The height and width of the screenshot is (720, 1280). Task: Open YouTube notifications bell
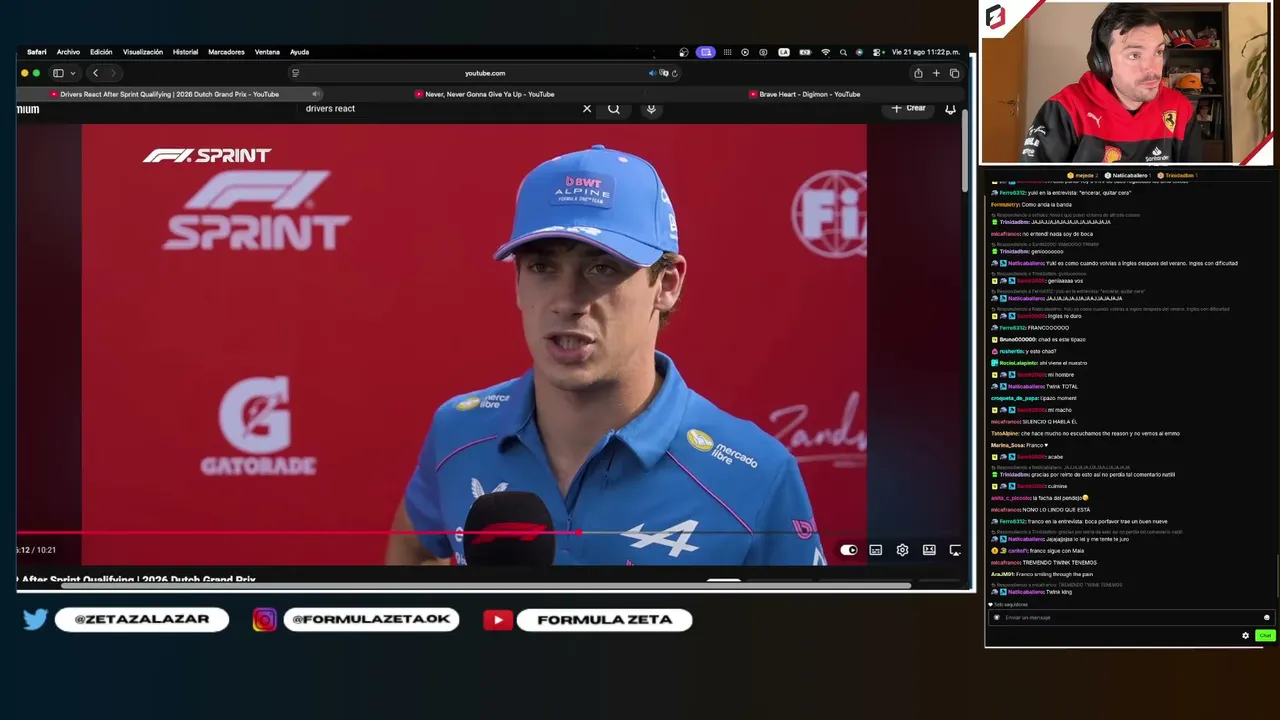950,108
